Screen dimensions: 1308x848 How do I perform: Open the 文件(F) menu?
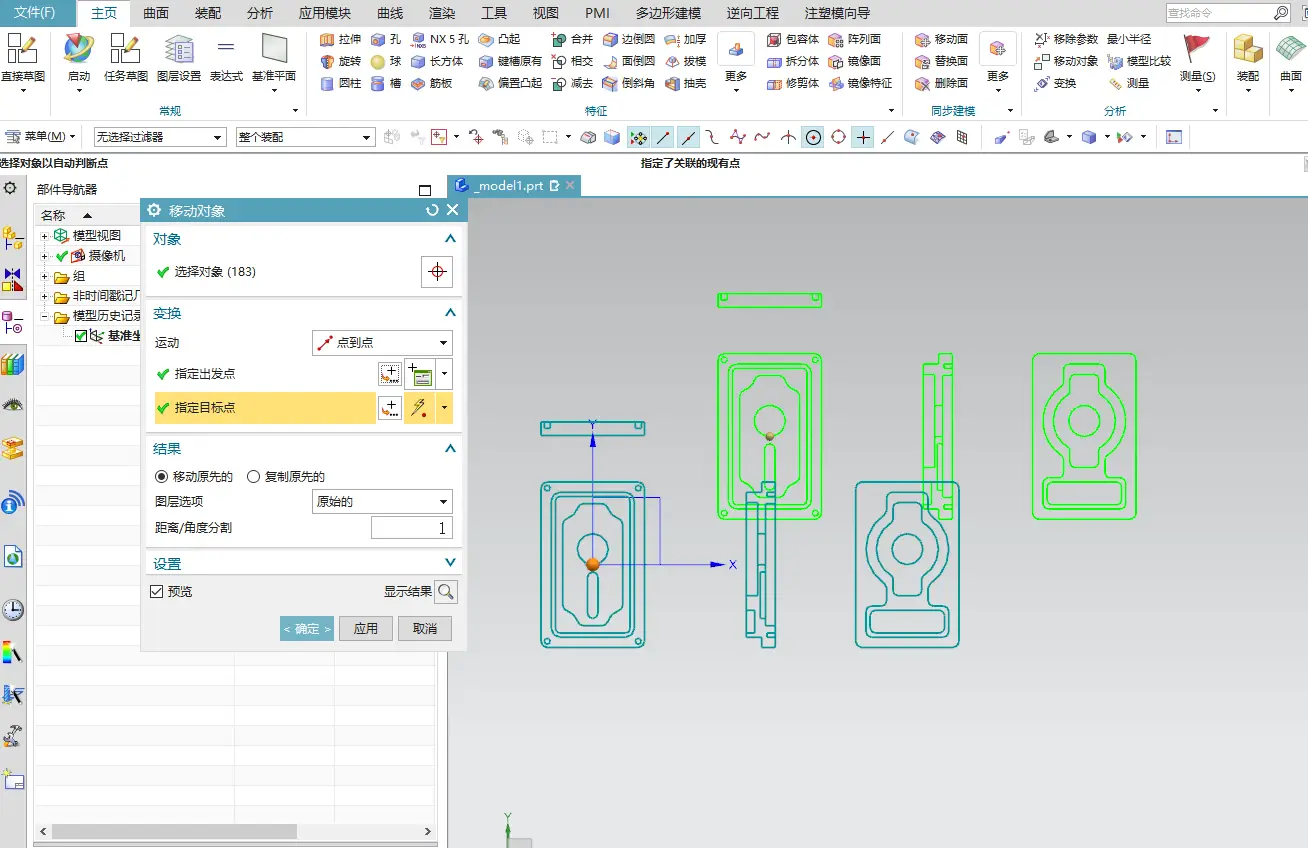[x=34, y=13]
